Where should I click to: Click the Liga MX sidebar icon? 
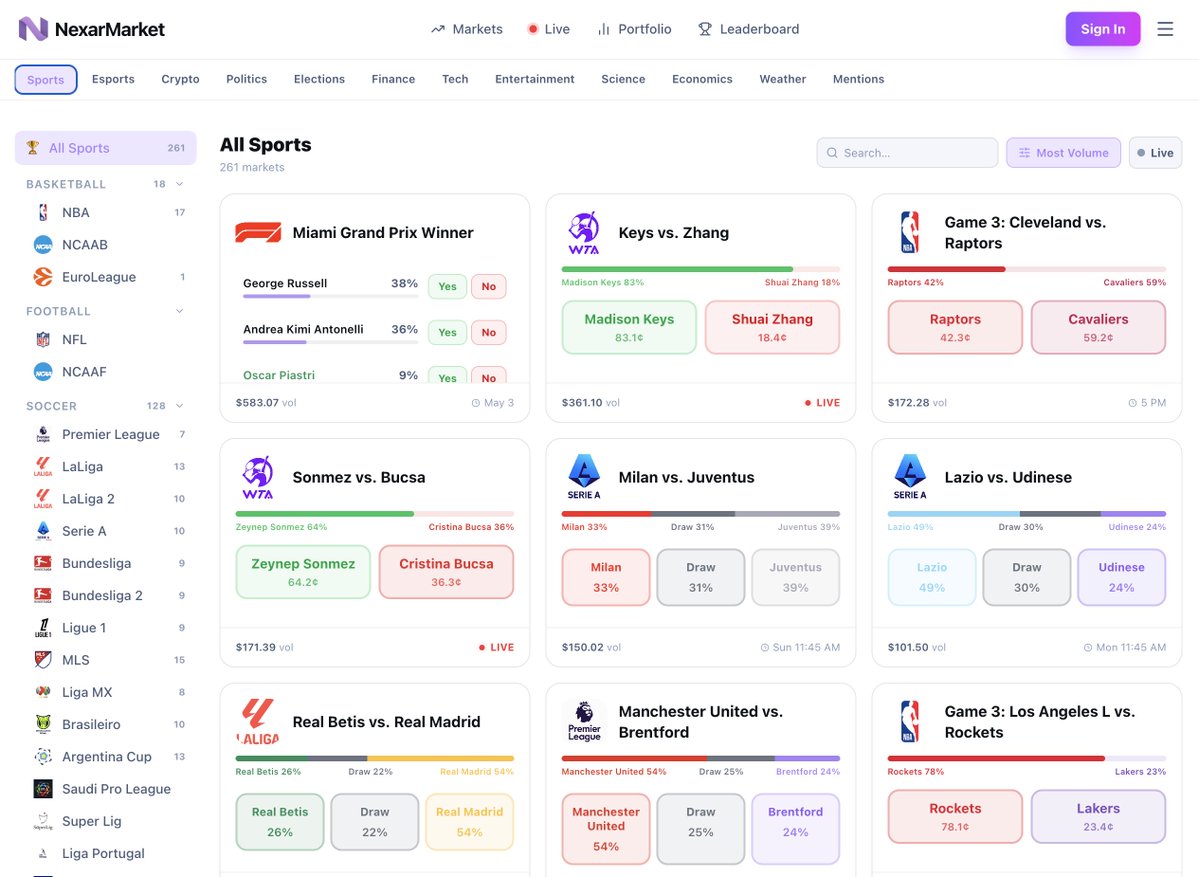tap(43, 692)
